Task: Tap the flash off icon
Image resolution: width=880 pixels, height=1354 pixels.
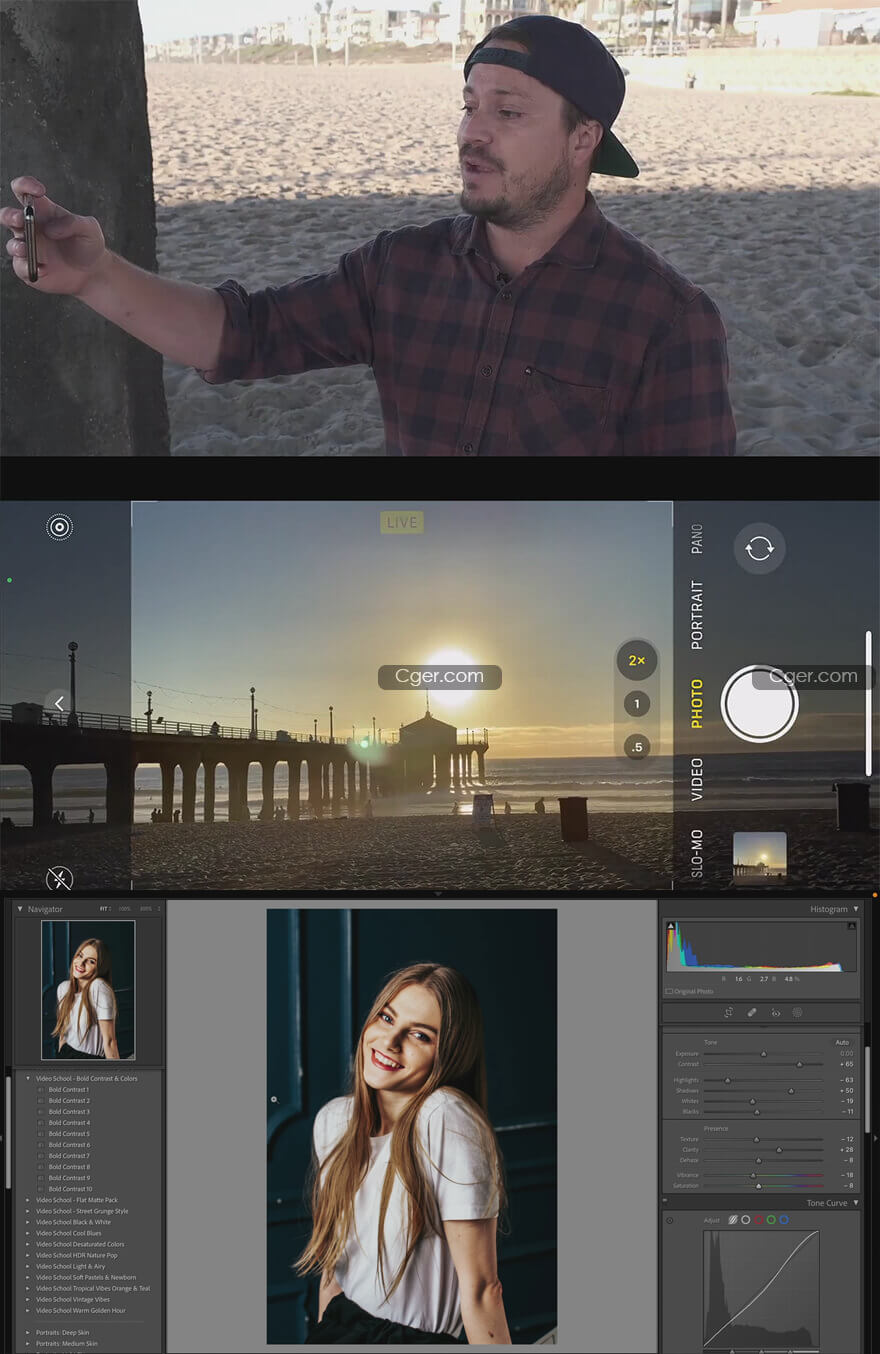Action: click(59, 879)
